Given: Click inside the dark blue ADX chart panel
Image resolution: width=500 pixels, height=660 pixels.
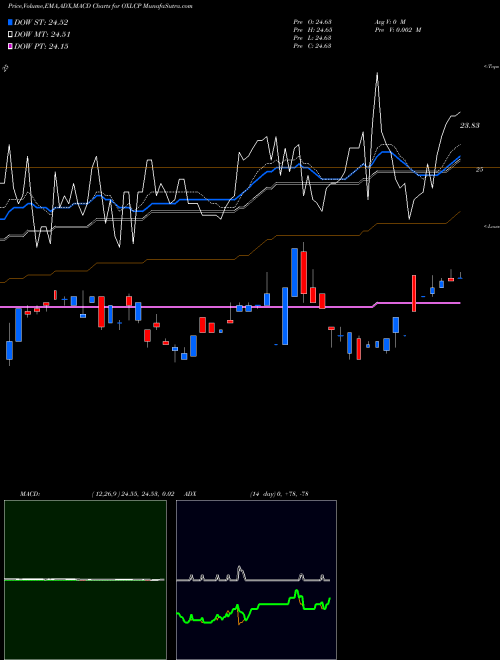Looking at the screenshot, I should (x=256, y=580).
